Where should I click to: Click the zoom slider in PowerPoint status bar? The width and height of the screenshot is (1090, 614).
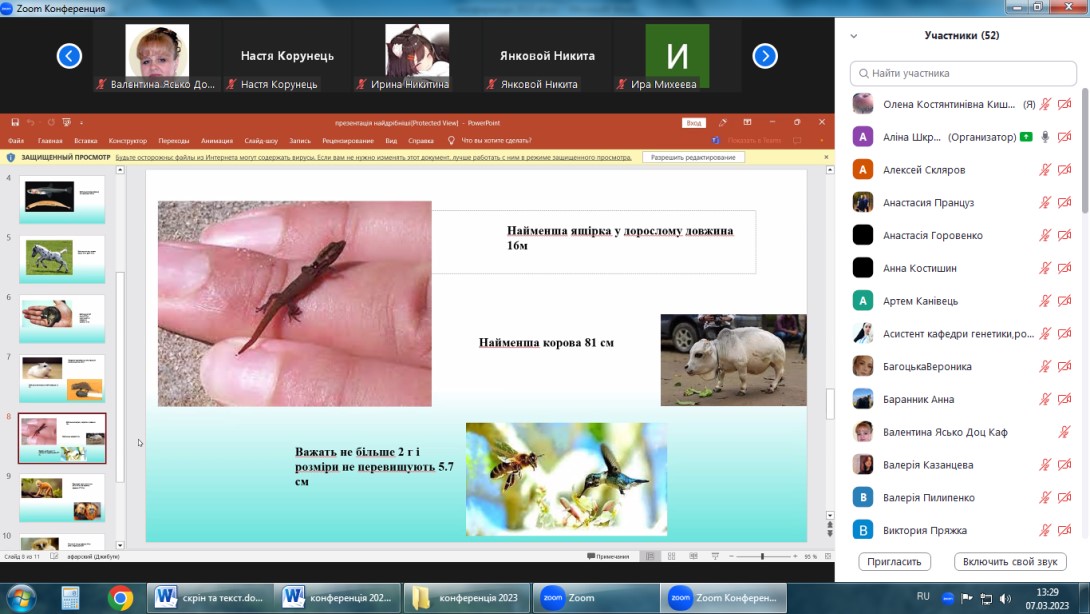(762, 556)
